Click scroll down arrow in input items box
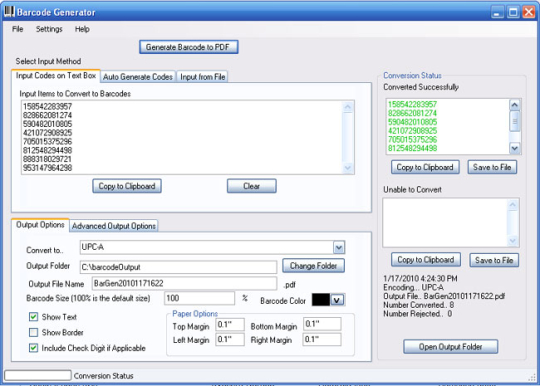Image resolution: width=540 pixels, height=386 pixels. click(347, 168)
